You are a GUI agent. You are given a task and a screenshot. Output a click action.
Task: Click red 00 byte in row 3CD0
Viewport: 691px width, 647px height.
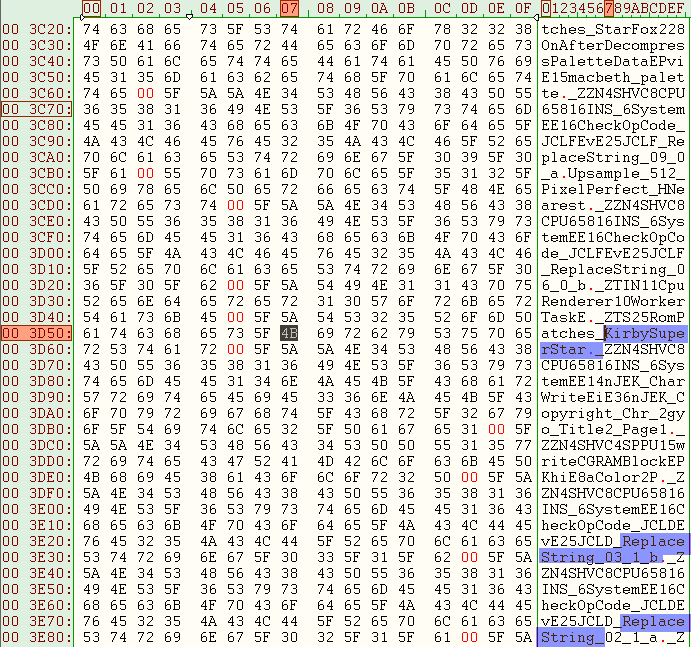click(235, 205)
